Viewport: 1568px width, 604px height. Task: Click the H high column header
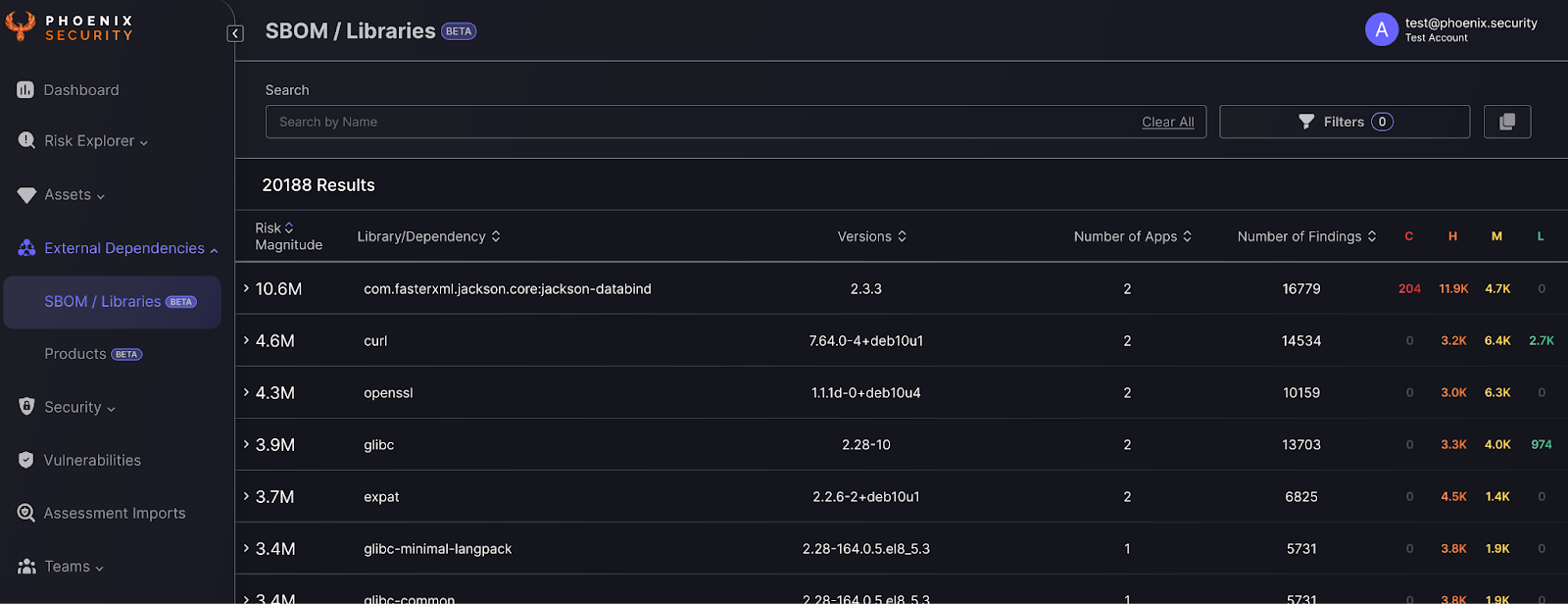point(1452,236)
